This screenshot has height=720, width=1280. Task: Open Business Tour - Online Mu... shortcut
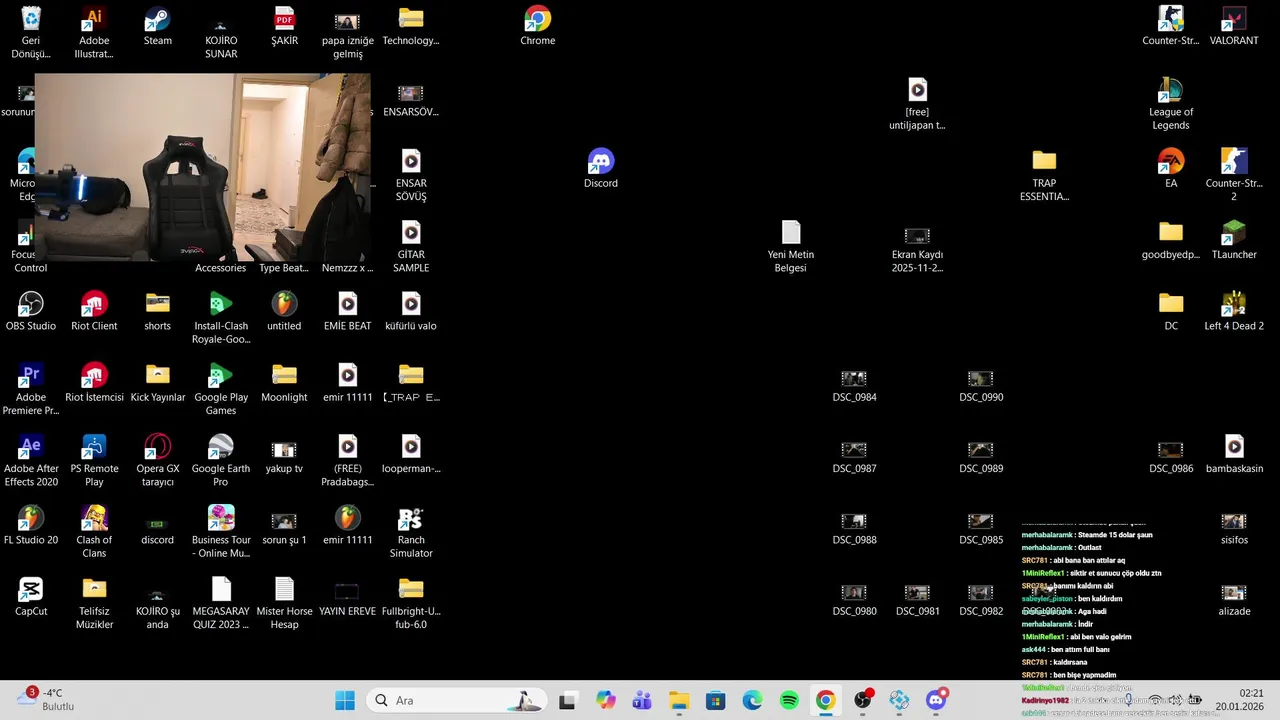pos(221,531)
